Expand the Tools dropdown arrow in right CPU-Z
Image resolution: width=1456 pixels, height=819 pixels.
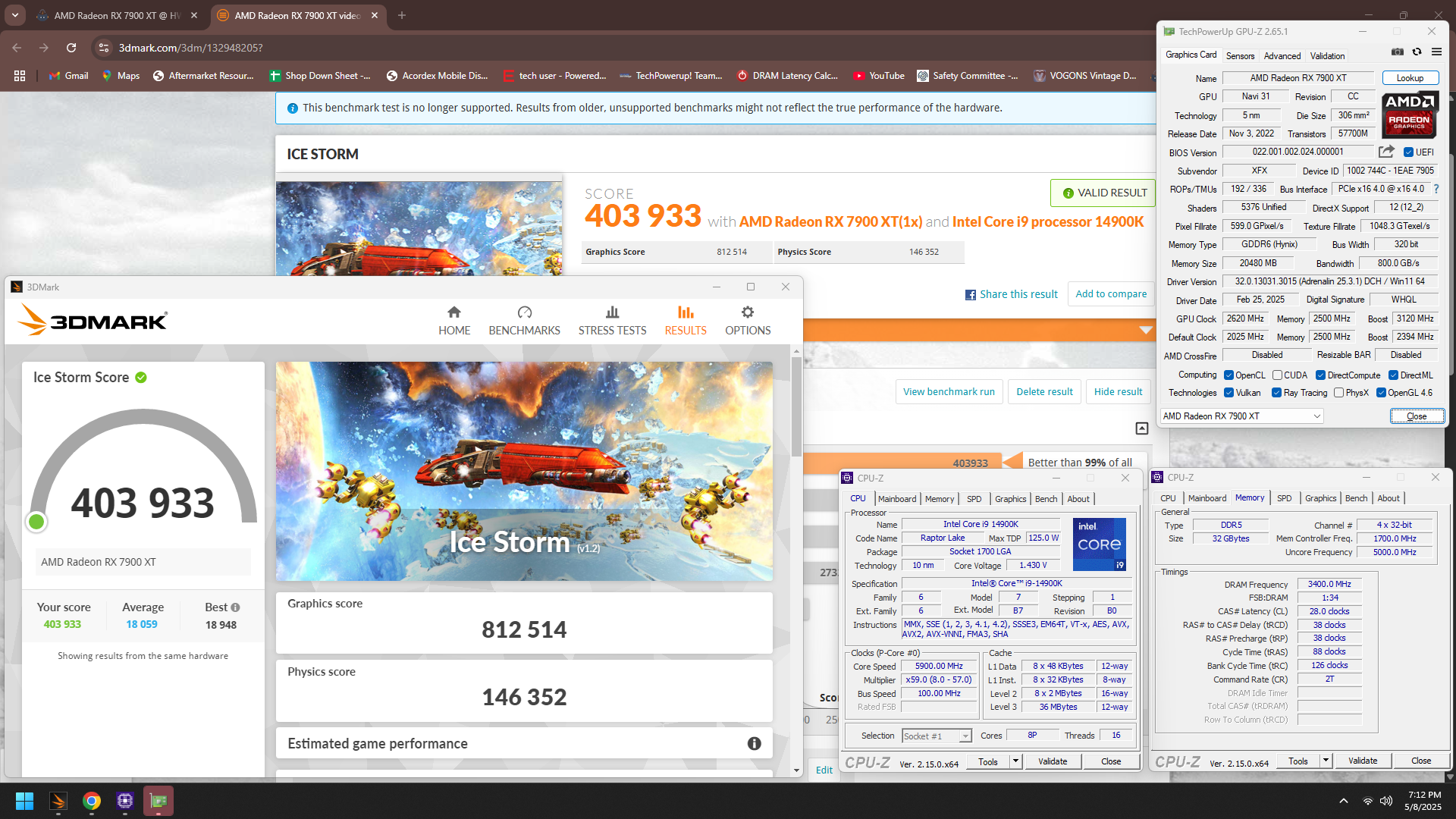[x=1326, y=761]
